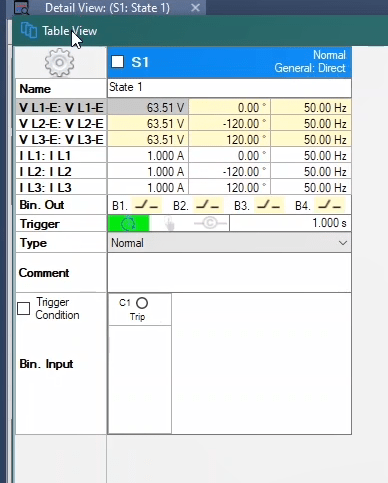Click the Detail View tab icon
The image size is (388, 483).
pyautogui.click(x=21, y=7)
